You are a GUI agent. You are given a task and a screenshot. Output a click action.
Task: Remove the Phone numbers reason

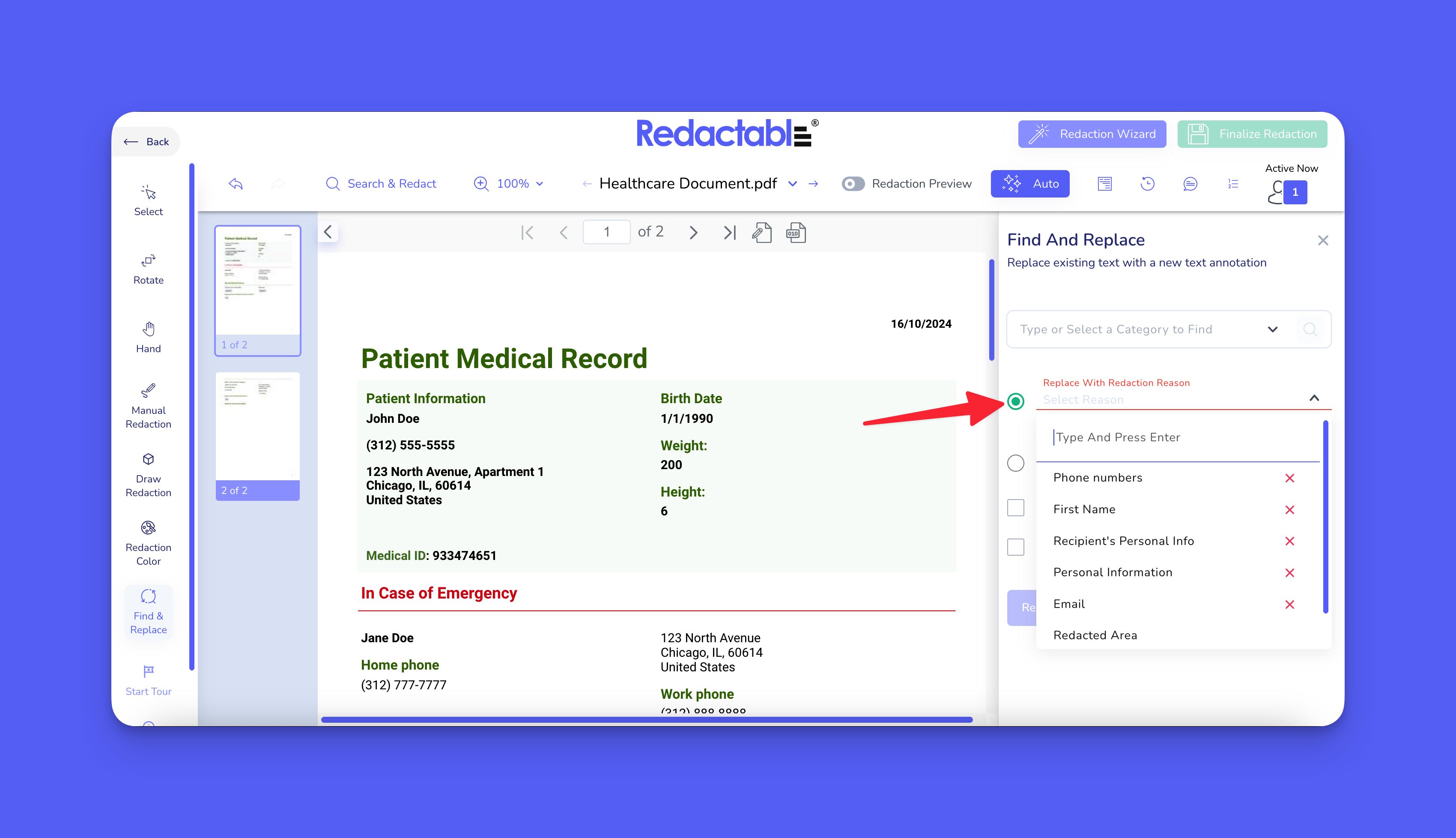pos(1289,478)
